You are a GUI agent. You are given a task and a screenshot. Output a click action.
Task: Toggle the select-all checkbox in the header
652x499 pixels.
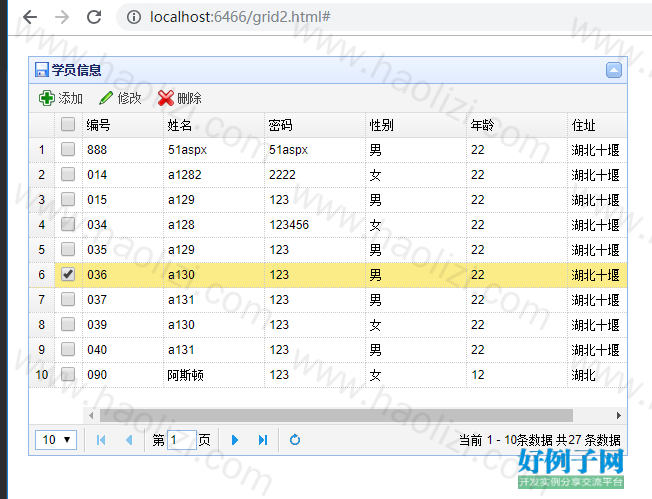pyautogui.click(x=68, y=124)
